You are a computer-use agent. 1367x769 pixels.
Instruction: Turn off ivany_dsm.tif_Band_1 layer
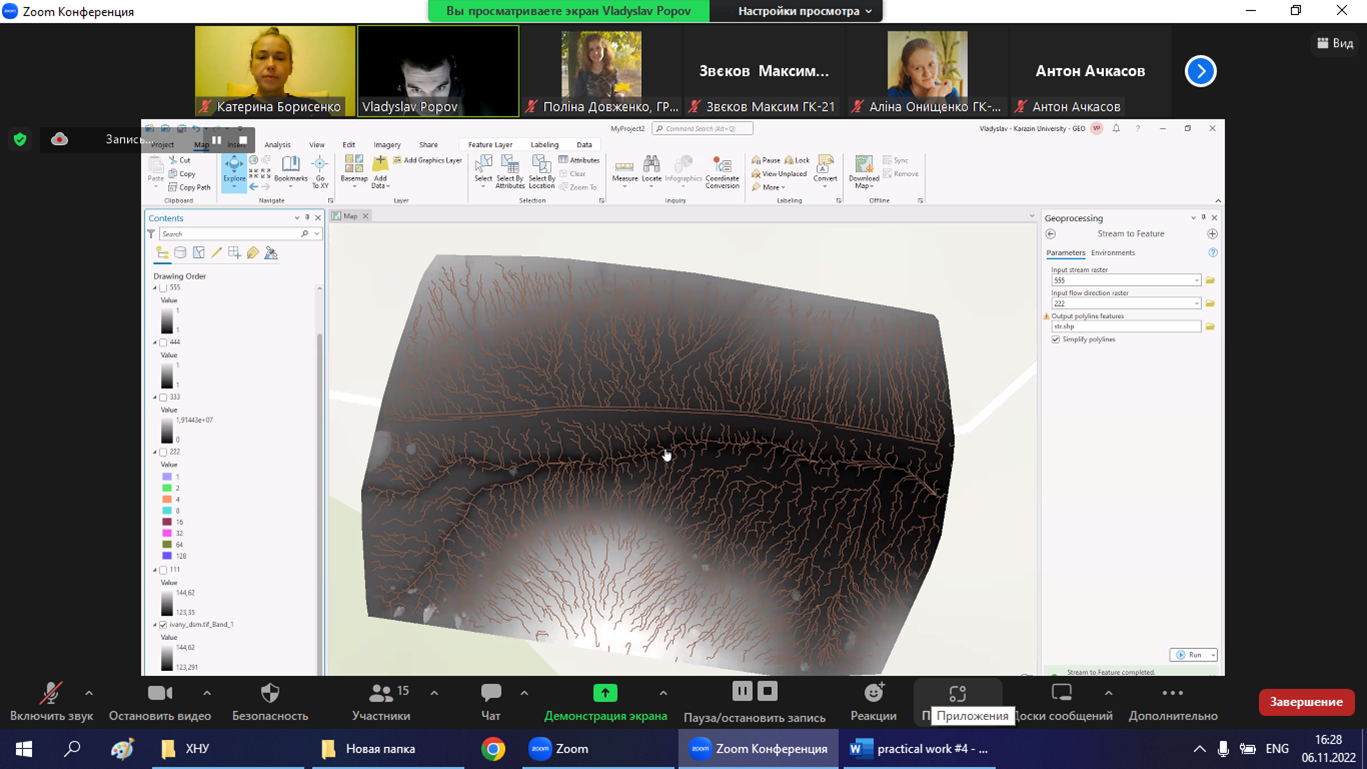(x=164, y=625)
